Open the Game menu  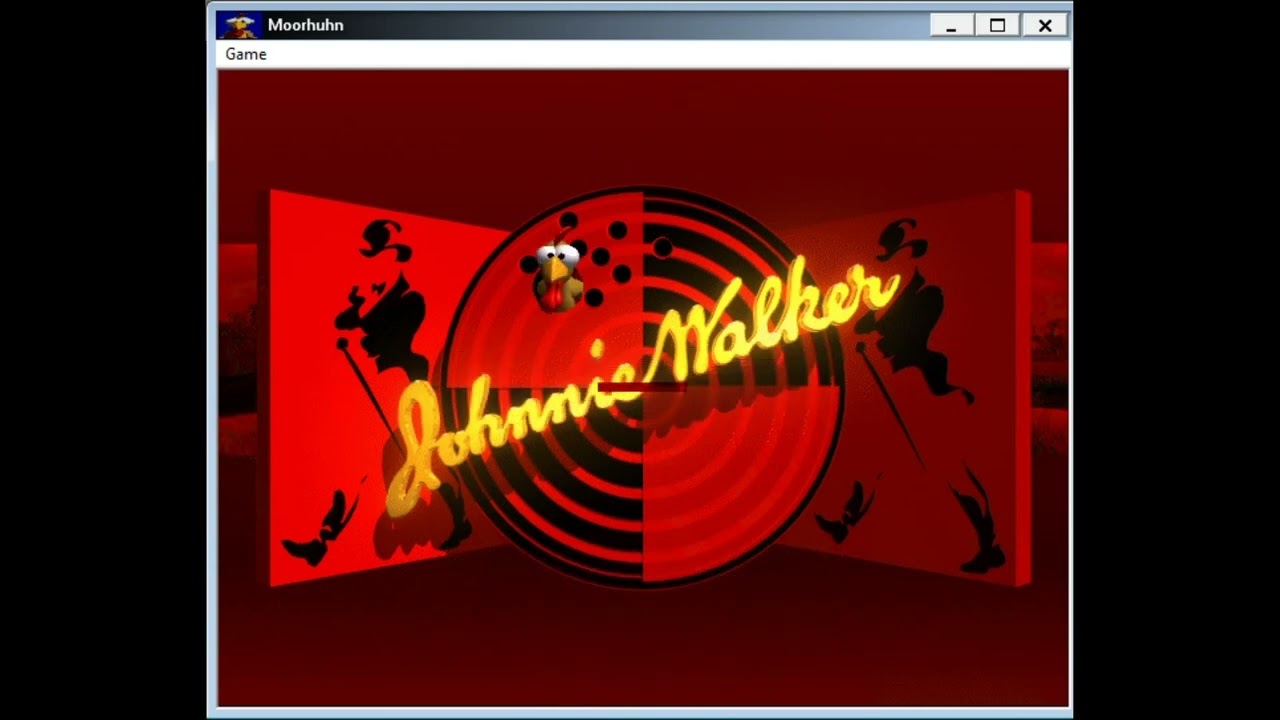tap(246, 54)
